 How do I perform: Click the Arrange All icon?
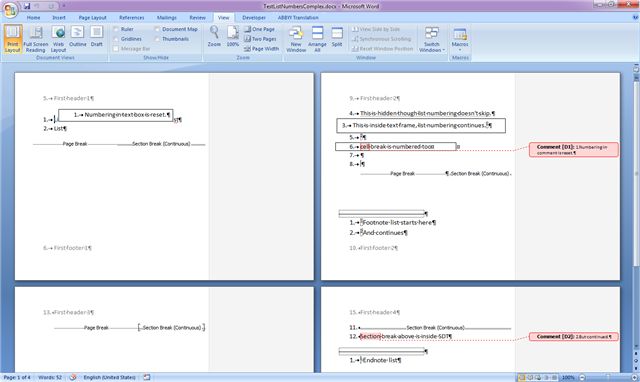click(x=317, y=39)
